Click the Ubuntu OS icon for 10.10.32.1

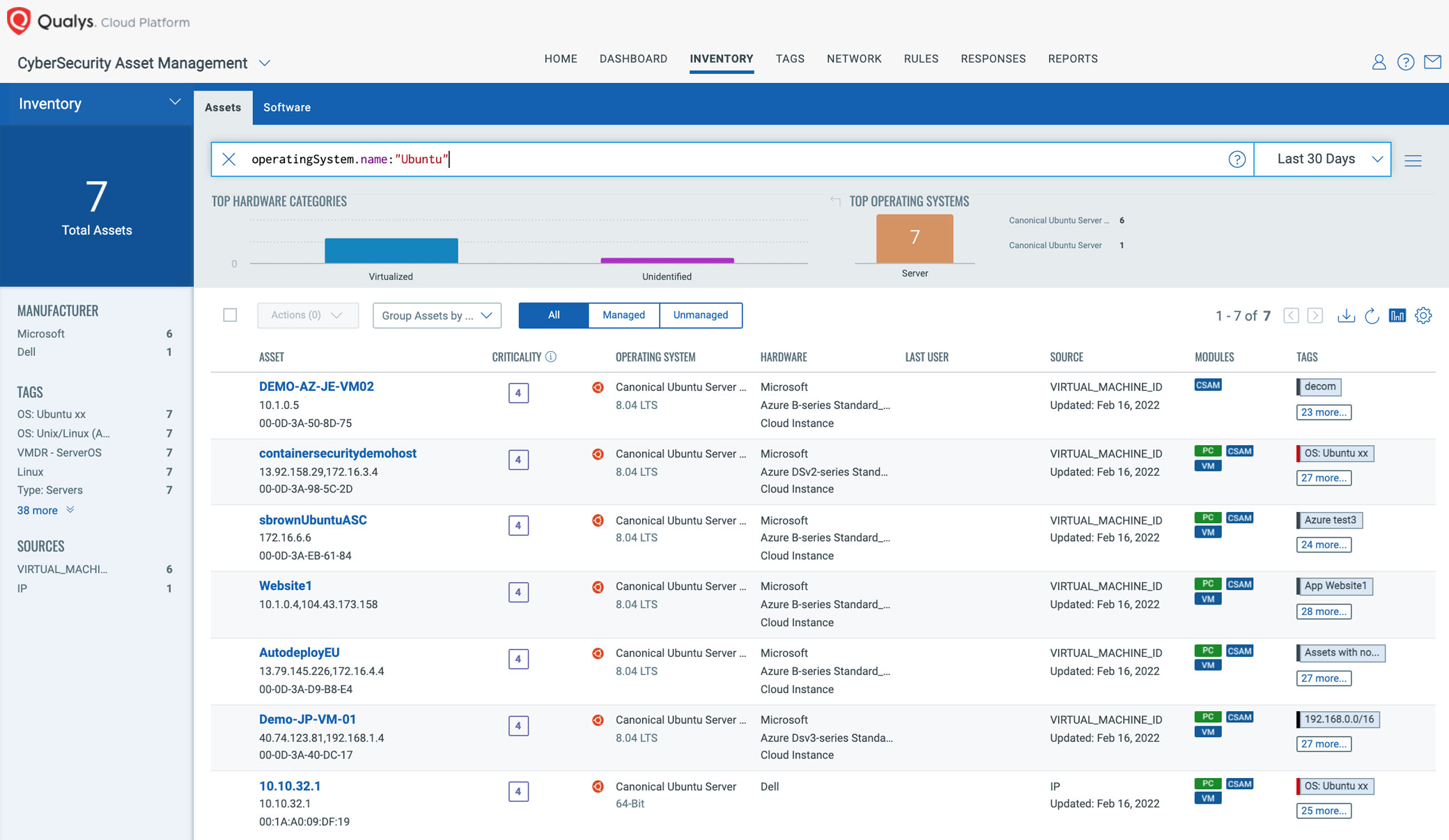pos(598,786)
